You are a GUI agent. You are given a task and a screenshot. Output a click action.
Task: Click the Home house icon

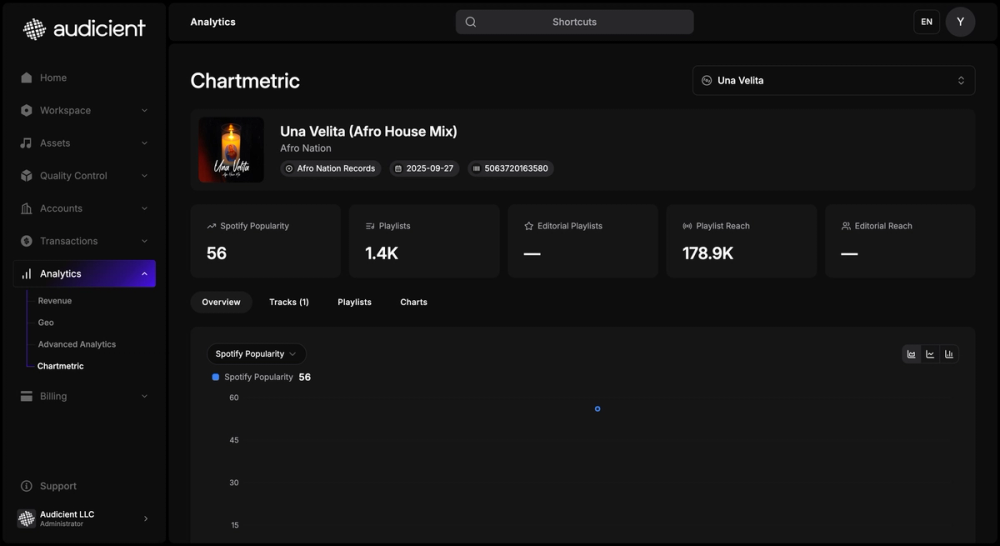(x=26, y=78)
